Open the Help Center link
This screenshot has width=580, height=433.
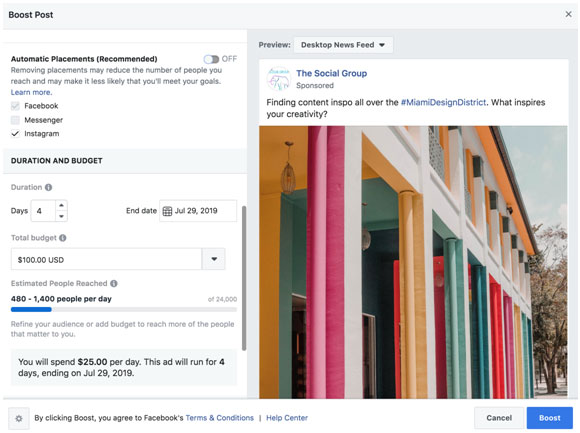(x=287, y=418)
